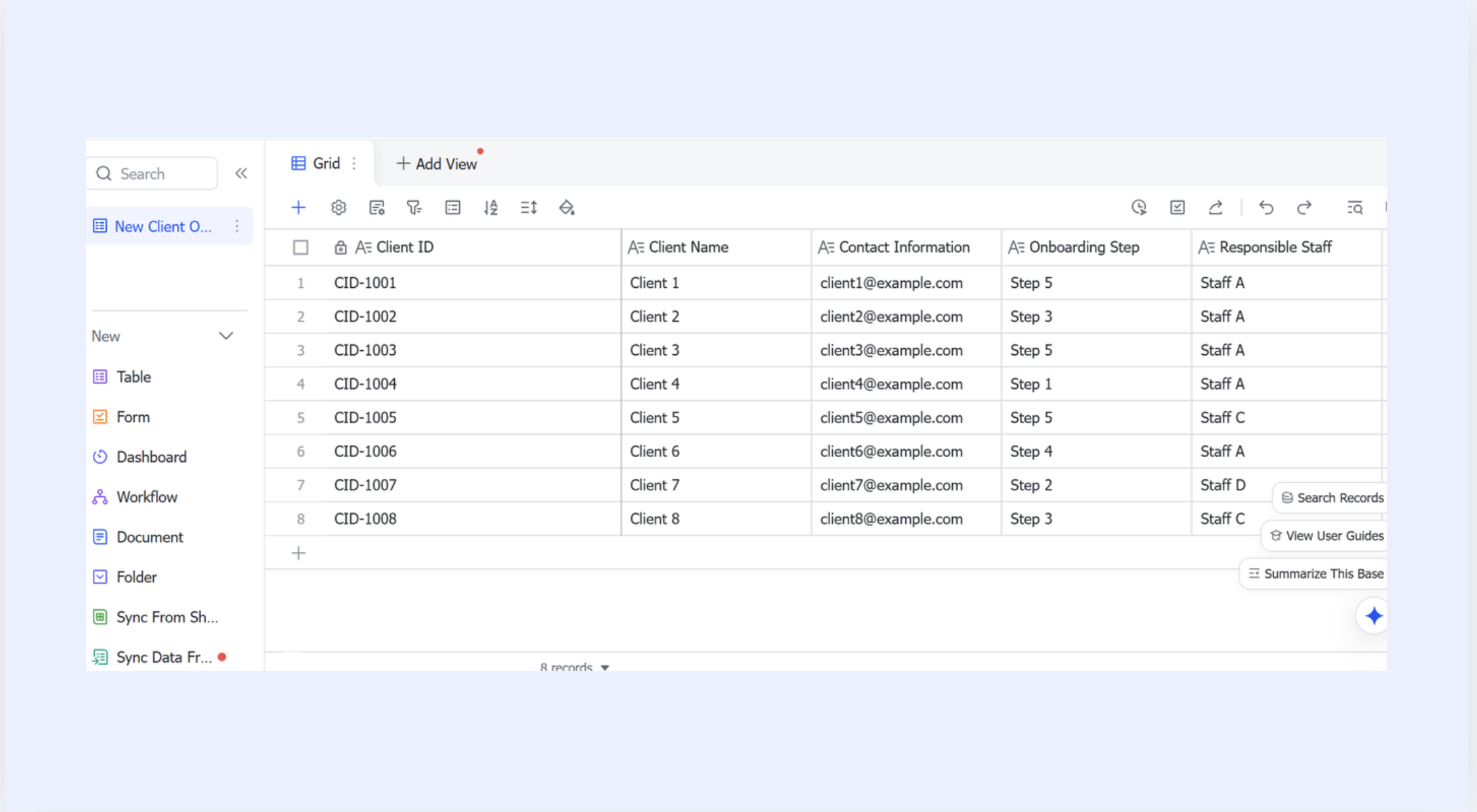This screenshot has height=812, width=1477.
Task: Open the fill color paint bucket icon
Action: click(567, 208)
